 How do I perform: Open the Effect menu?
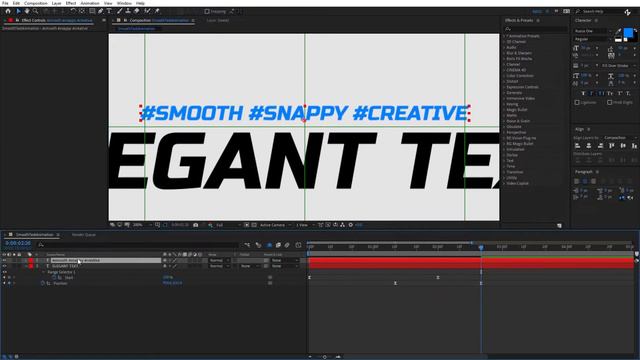click(x=71, y=3)
